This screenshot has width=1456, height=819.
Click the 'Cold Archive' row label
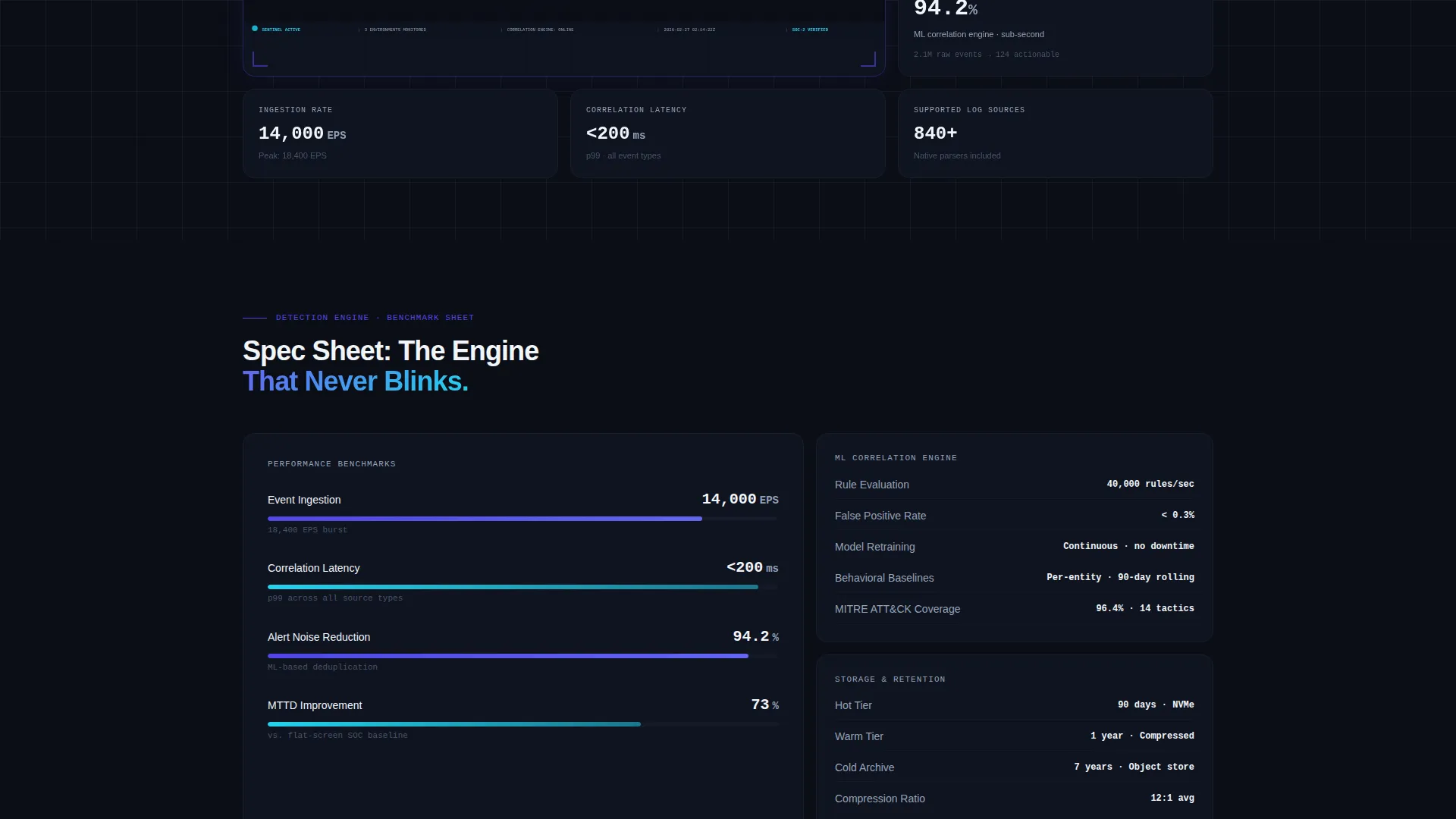pos(864,767)
